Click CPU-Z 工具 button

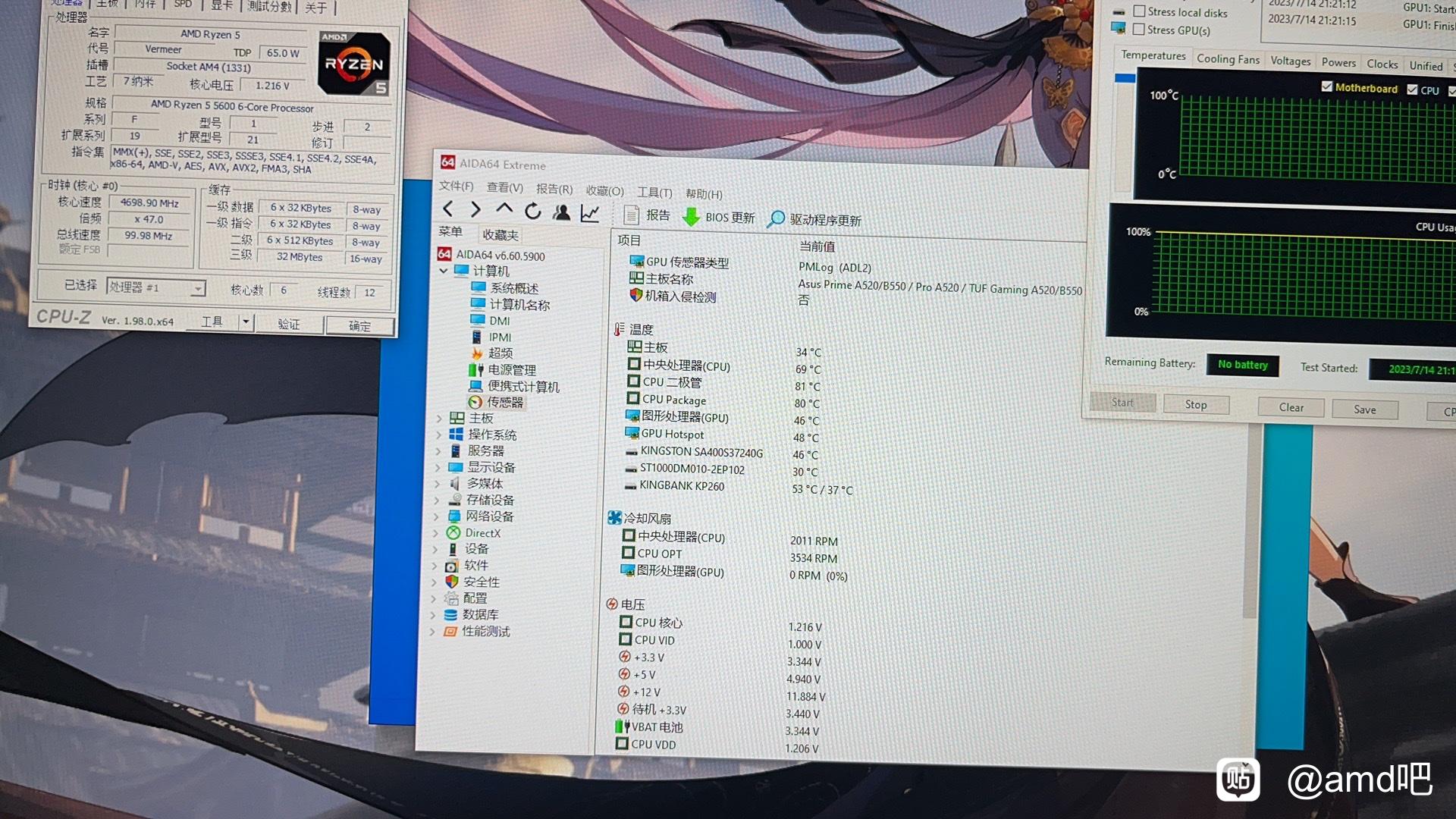(x=212, y=322)
